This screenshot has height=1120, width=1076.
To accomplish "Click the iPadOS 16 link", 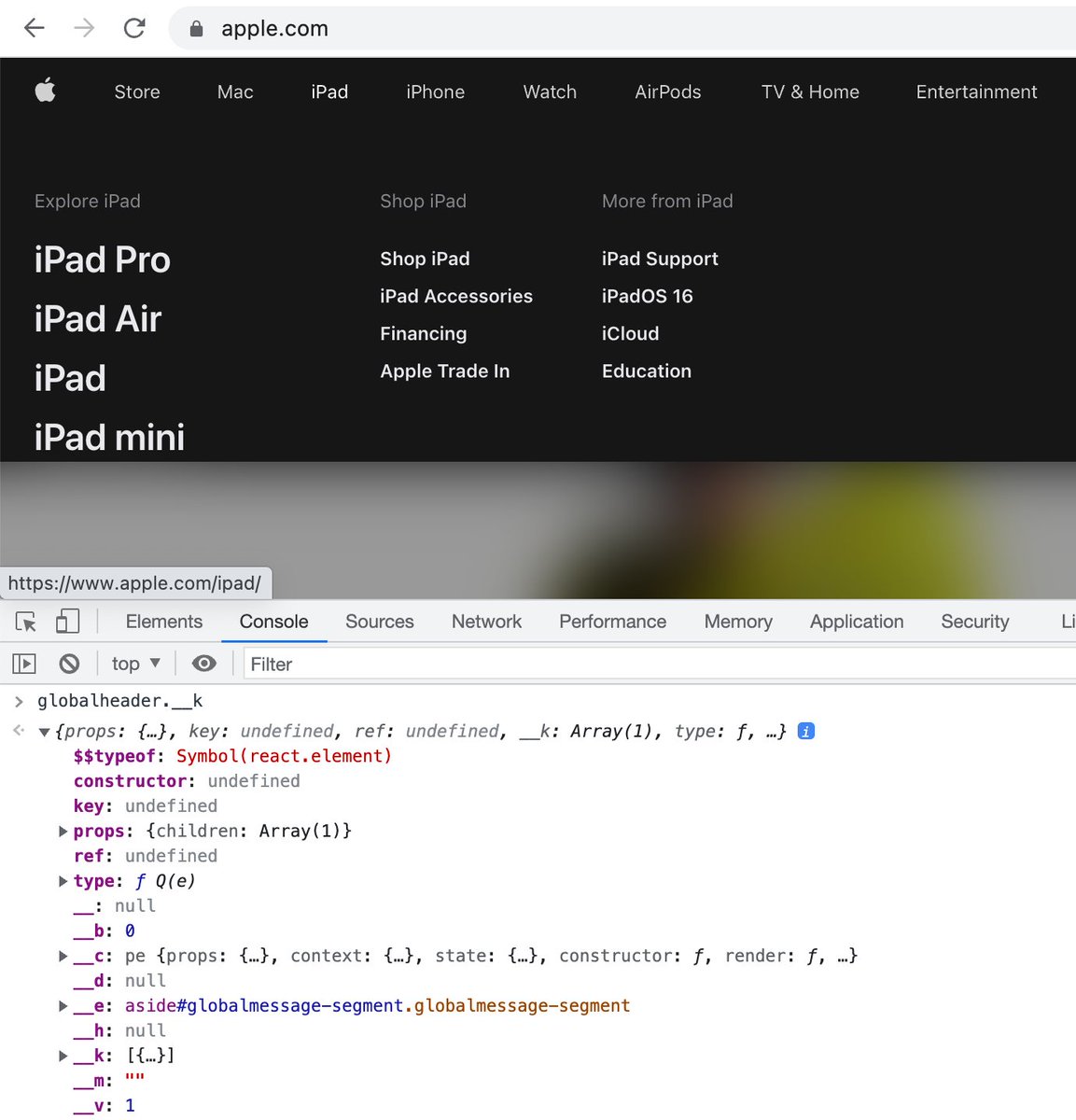I will point(647,296).
